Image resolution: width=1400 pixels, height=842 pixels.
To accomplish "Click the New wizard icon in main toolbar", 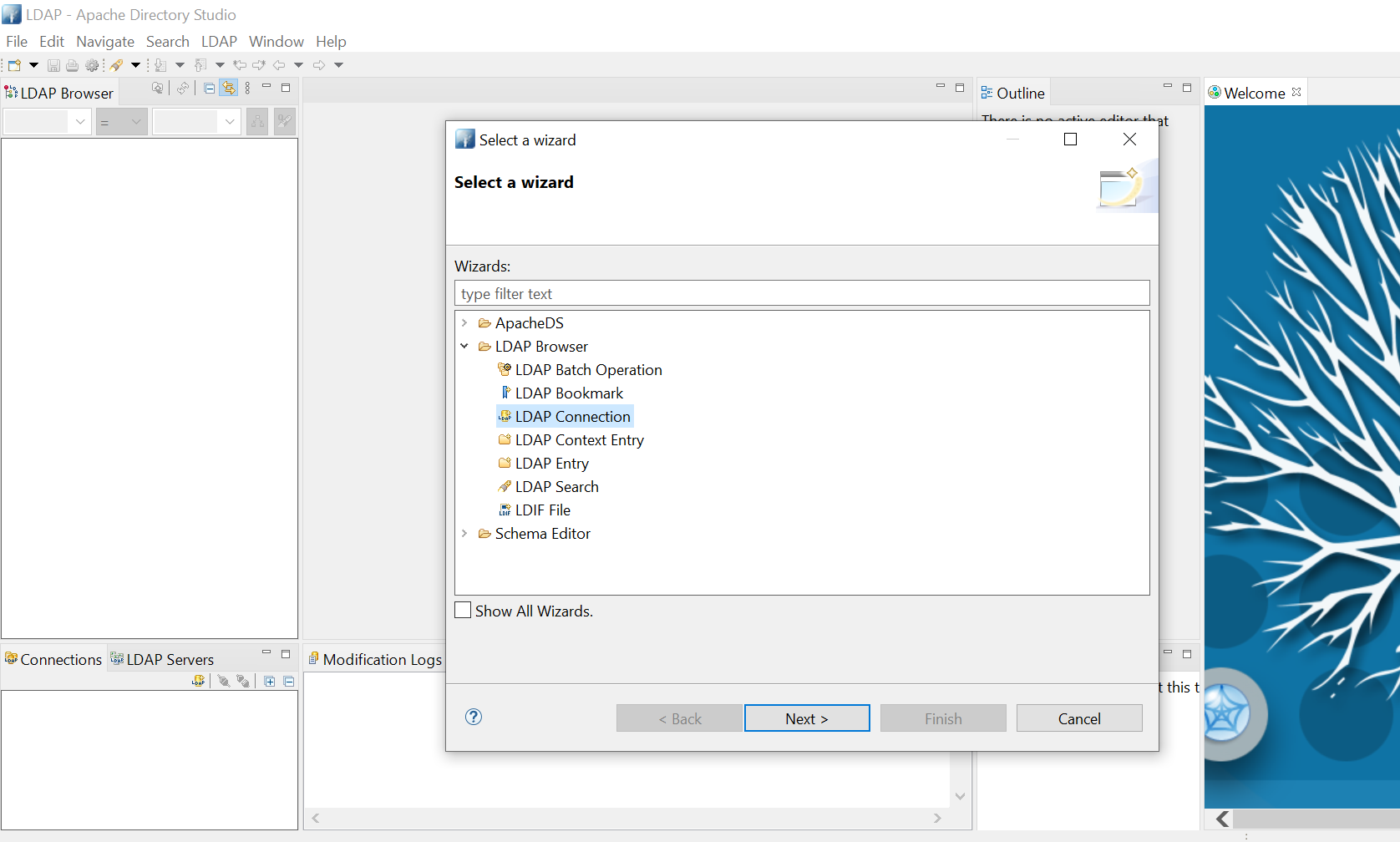I will point(14,65).
